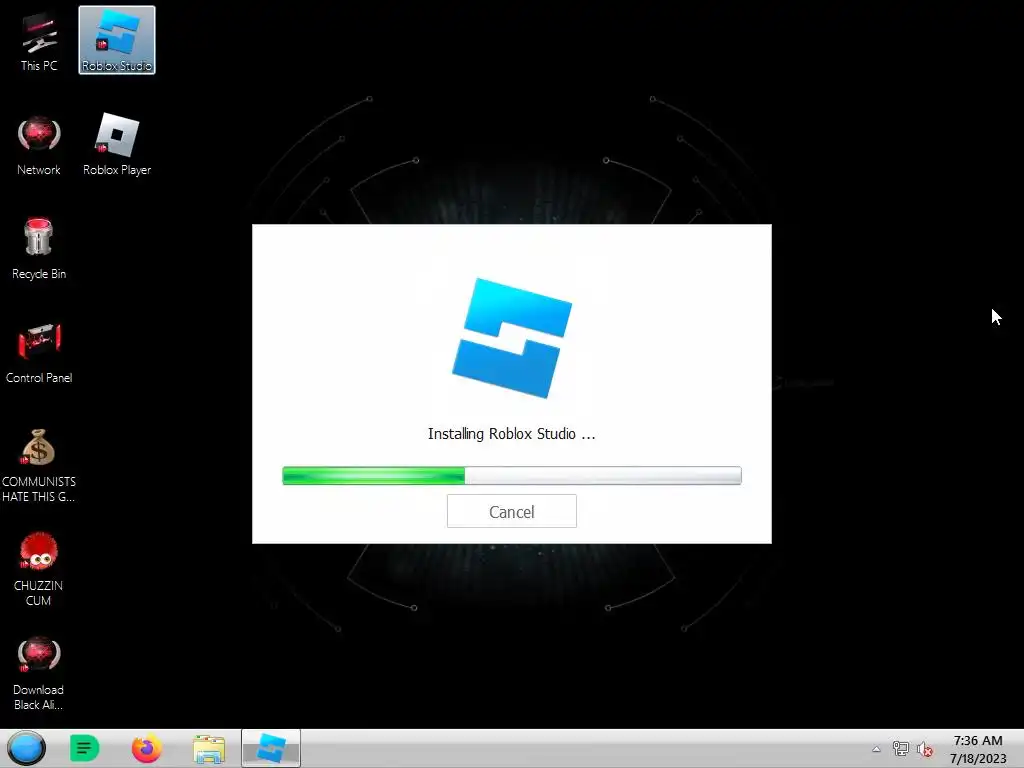This screenshot has width=1024, height=768.
Task: Click the Roblox Studio logo in installer
Action: point(512,338)
